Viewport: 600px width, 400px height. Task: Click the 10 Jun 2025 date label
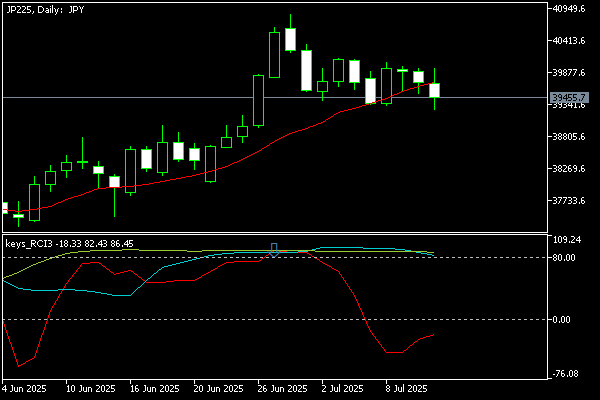tap(91, 389)
